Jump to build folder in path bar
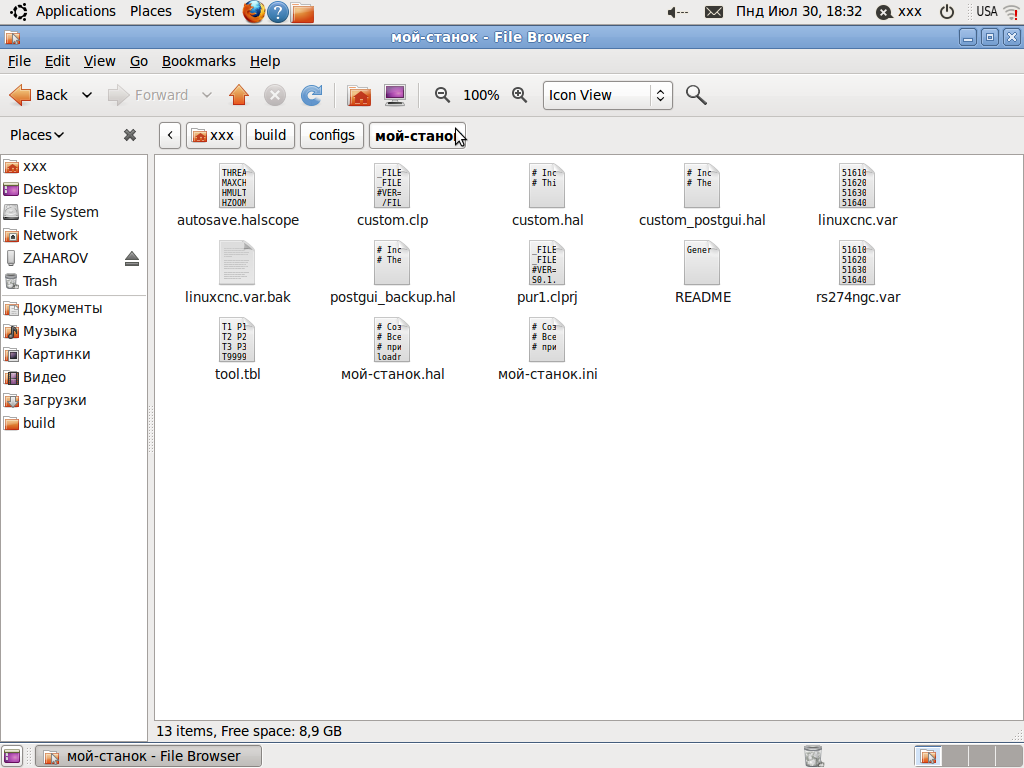This screenshot has height=768, width=1024. pos(270,135)
